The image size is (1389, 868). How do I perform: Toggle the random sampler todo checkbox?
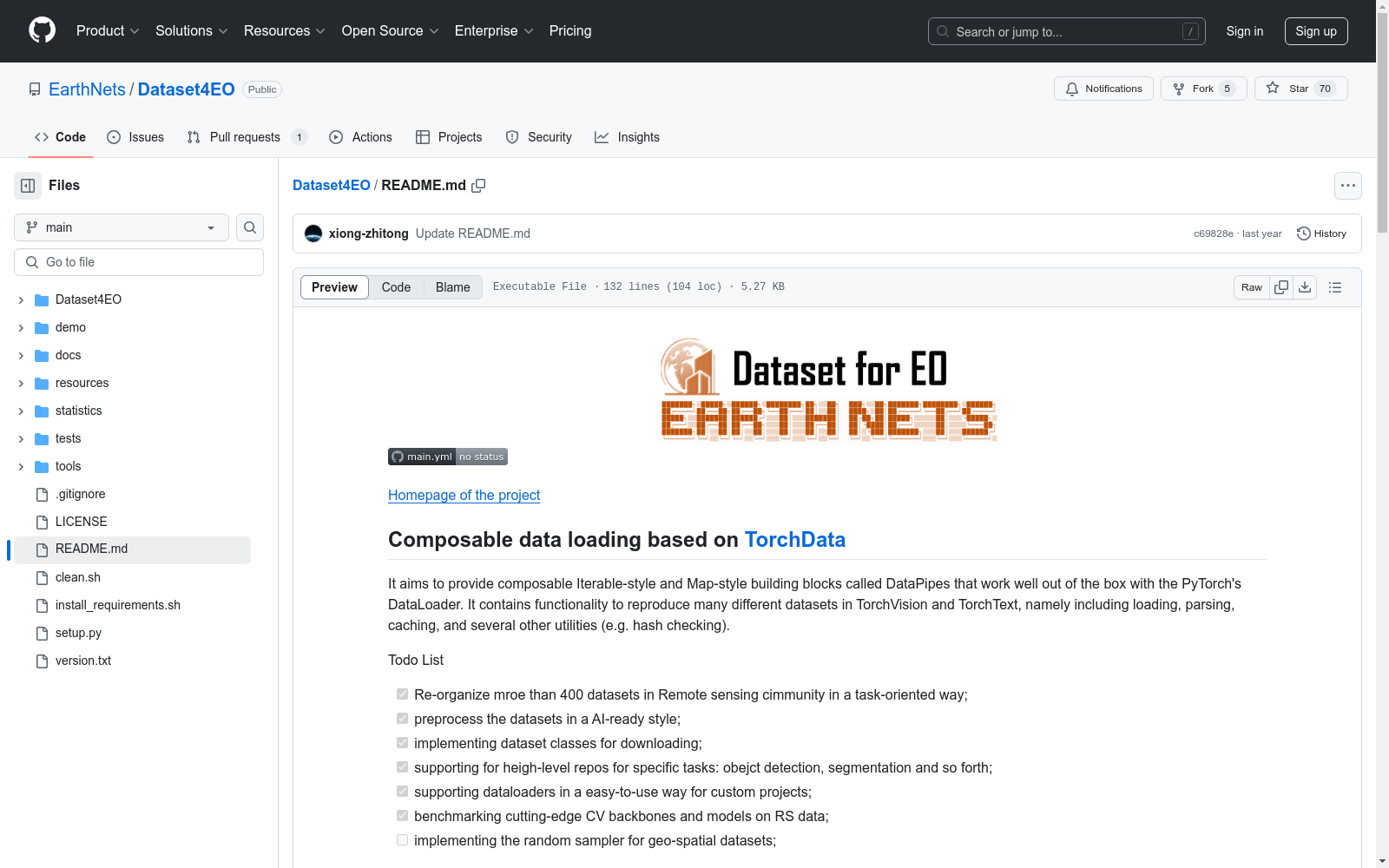click(402, 840)
